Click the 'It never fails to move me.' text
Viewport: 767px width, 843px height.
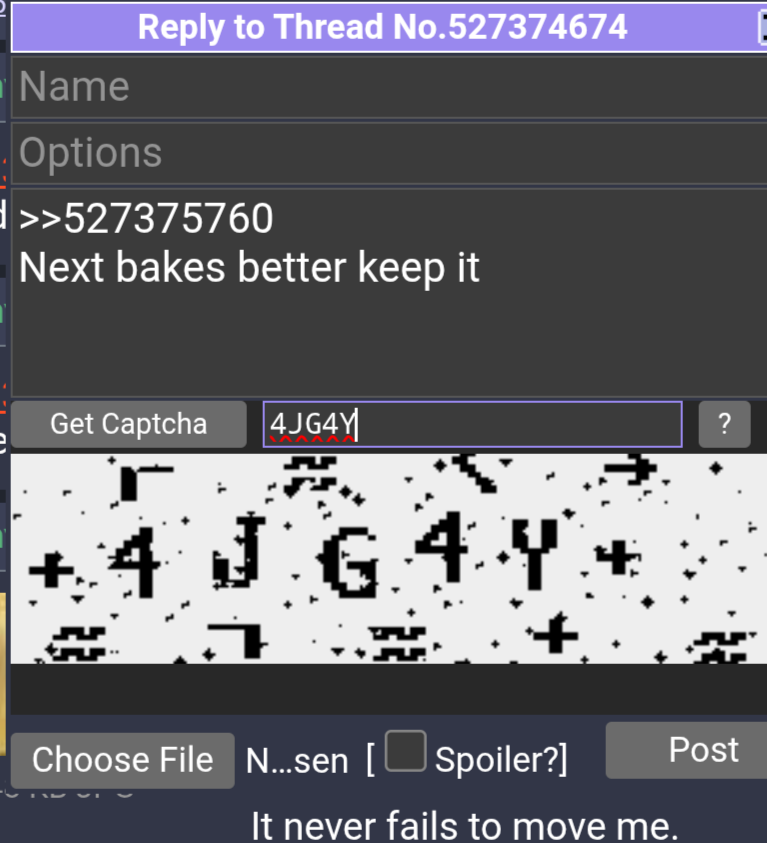click(465, 826)
